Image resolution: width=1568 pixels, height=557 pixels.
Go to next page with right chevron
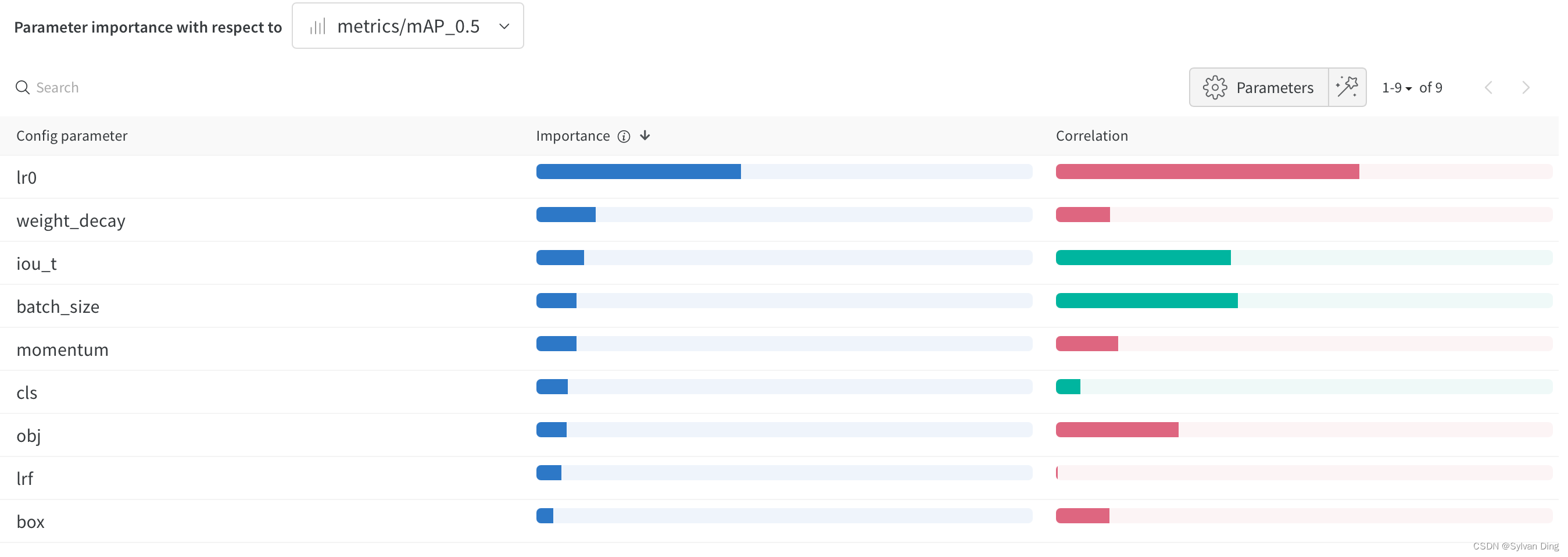1526,88
